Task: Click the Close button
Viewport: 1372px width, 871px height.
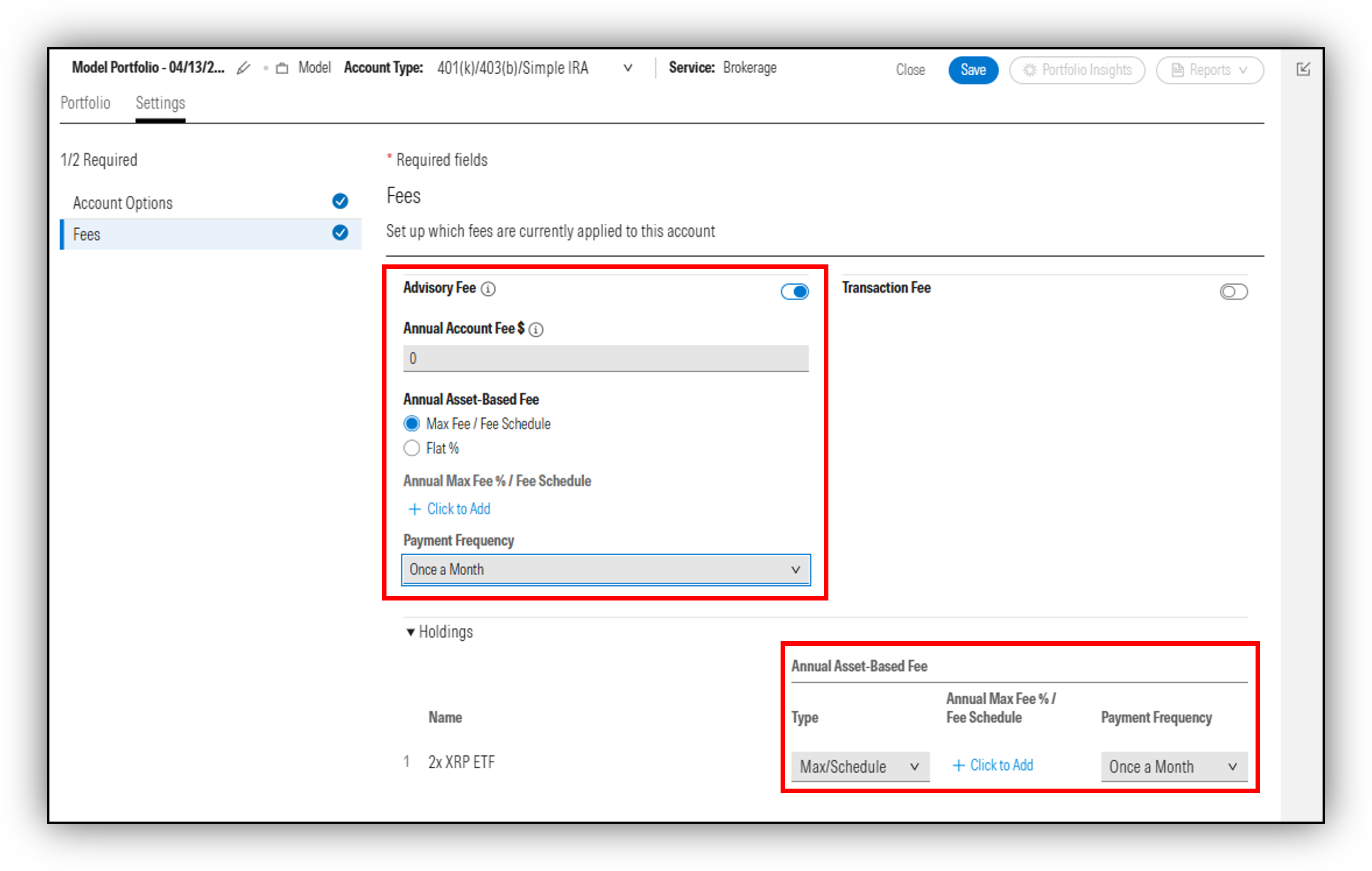Action: (910, 70)
